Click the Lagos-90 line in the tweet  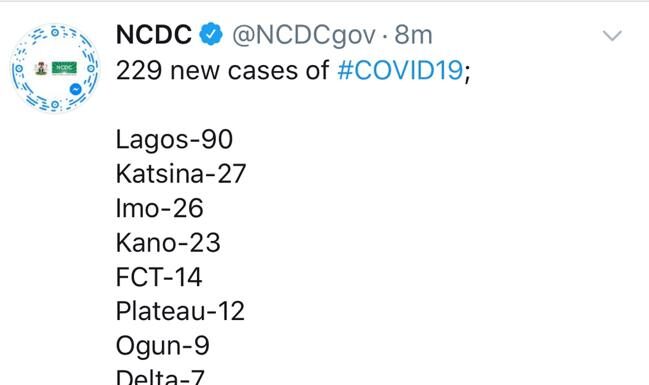point(174,140)
